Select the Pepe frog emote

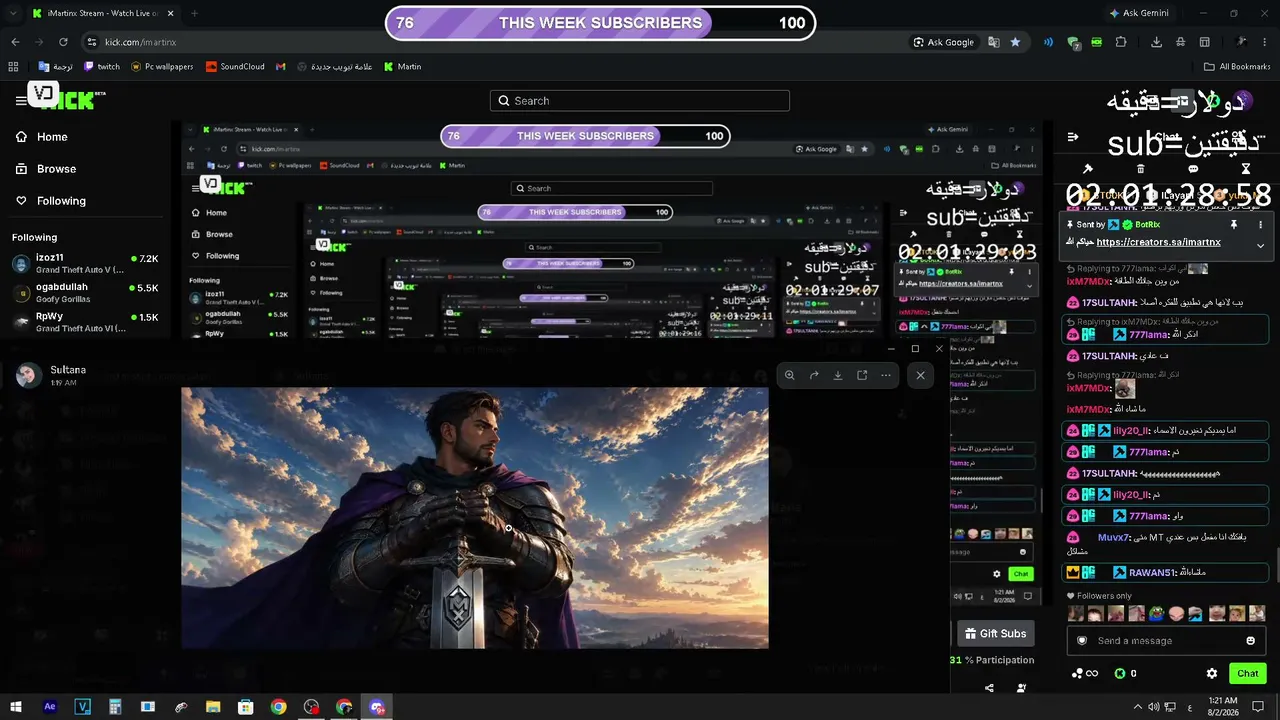pos(1157,613)
